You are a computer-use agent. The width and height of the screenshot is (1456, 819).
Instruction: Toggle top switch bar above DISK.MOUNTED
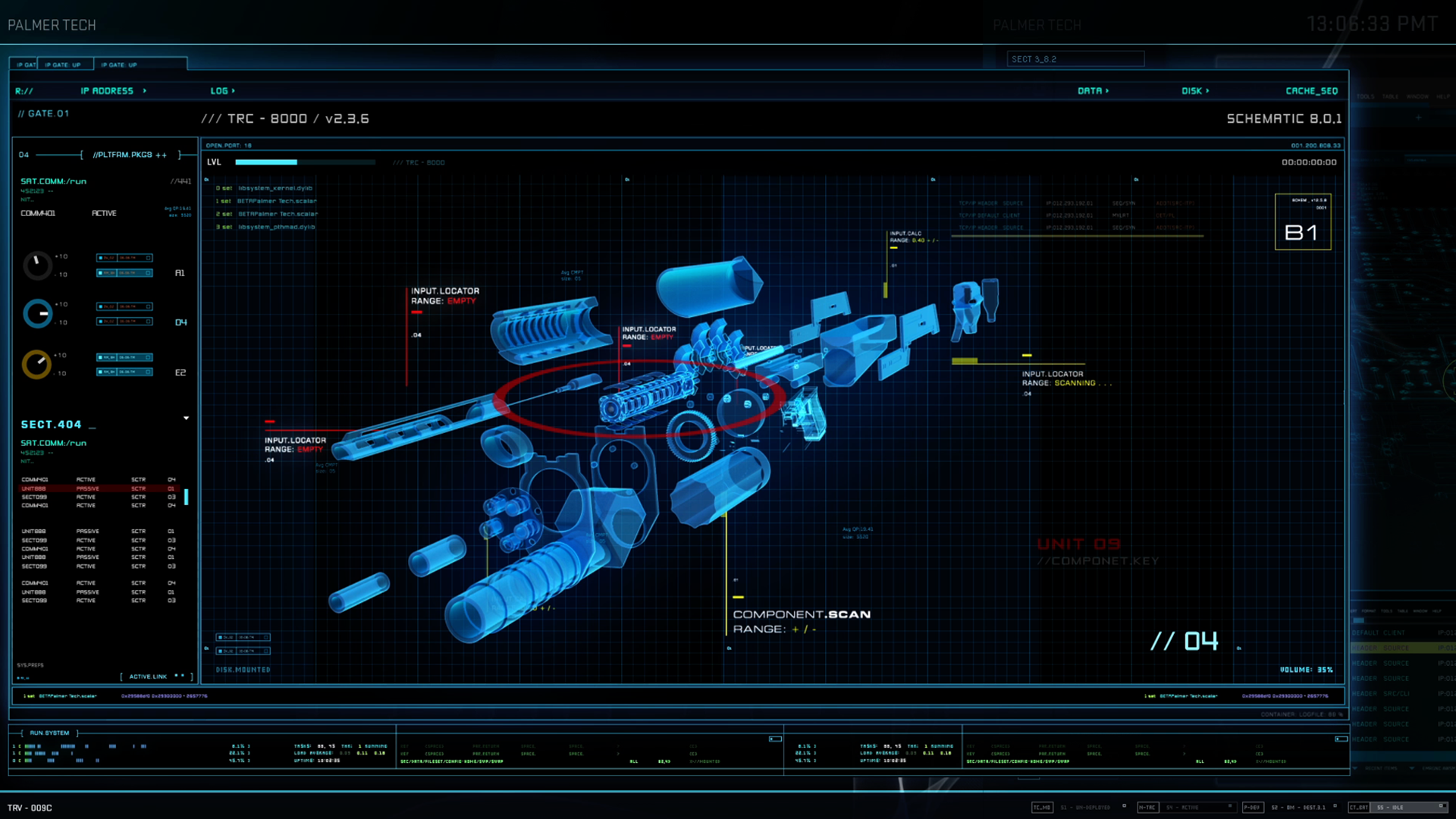coord(243,637)
